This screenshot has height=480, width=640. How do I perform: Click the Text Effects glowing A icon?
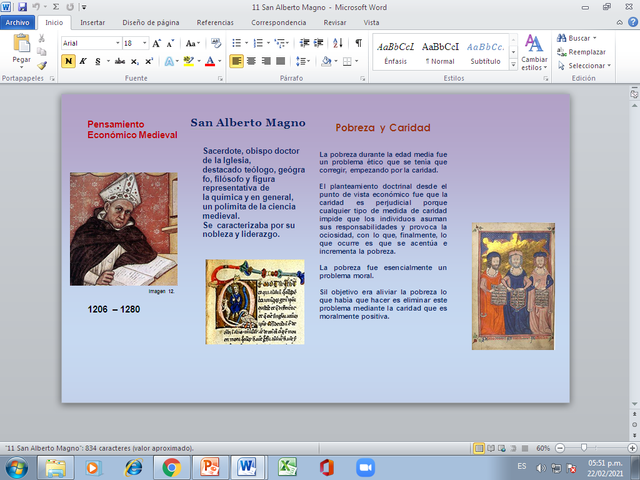coord(169,62)
